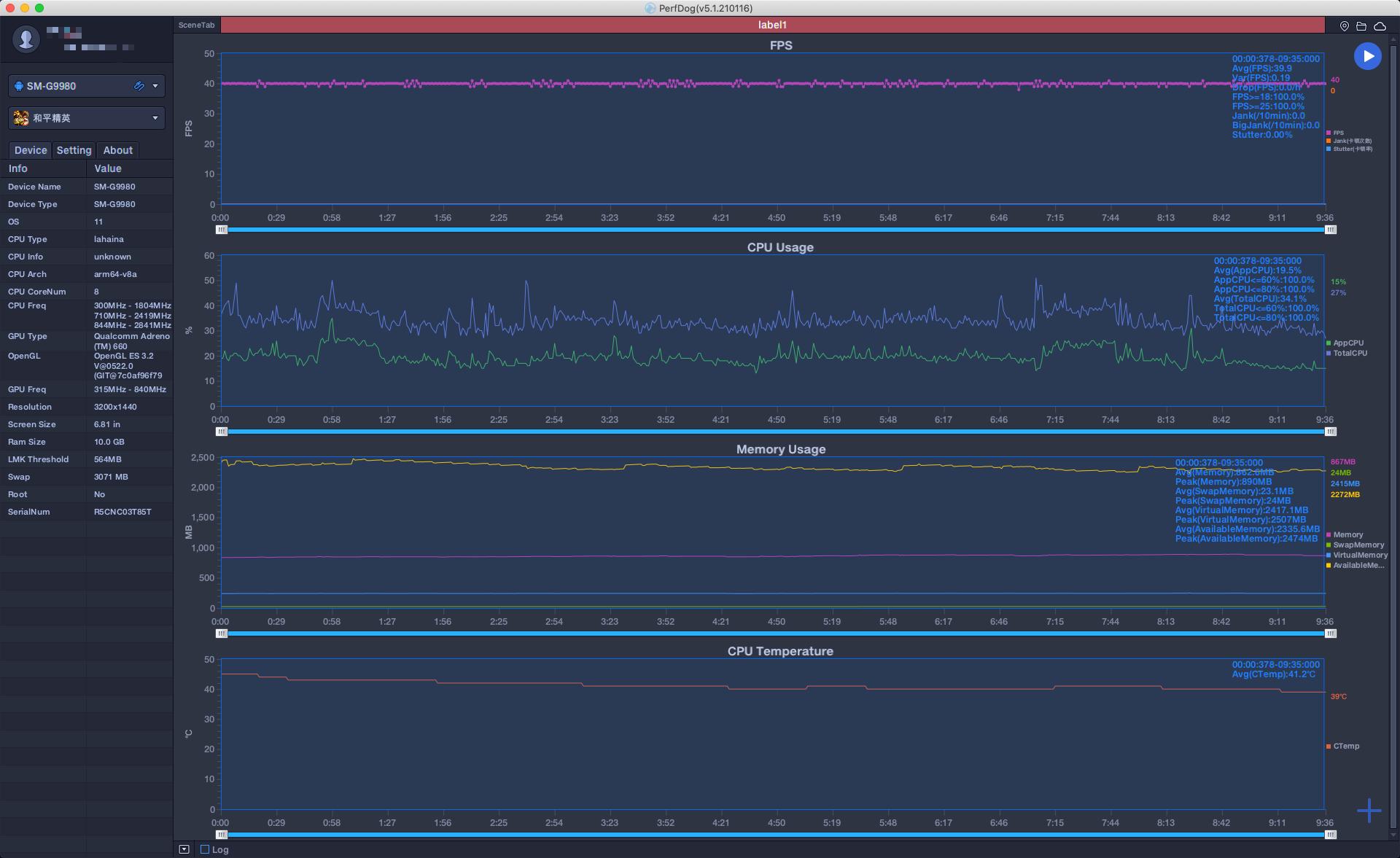The width and height of the screenshot is (1400, 858).
Task: Click the red label1 scene bar
Action: pos(771,25)
